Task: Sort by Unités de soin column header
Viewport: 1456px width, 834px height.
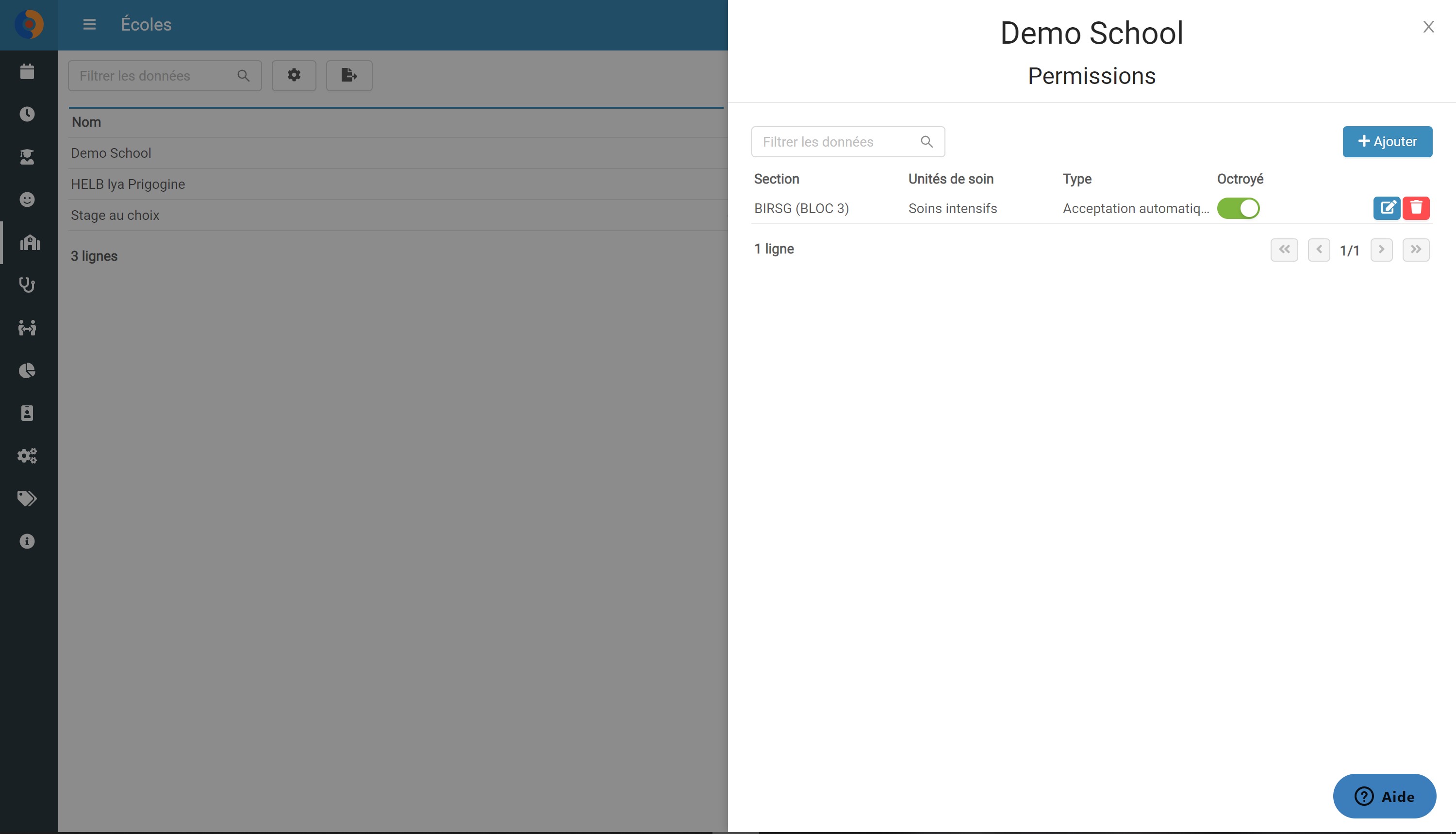Action: [x=950, y=179]
